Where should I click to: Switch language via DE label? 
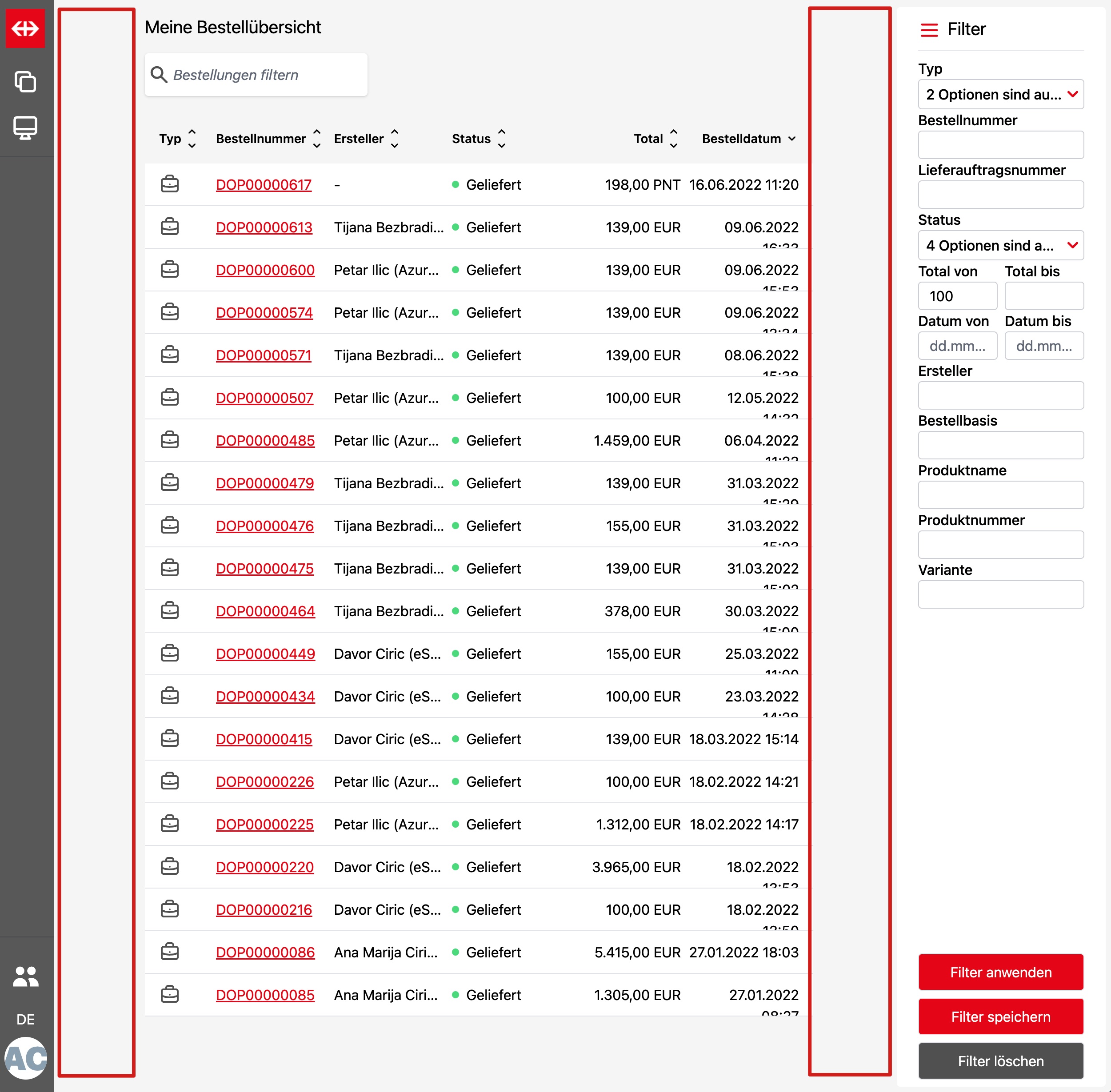(25, 1019)
